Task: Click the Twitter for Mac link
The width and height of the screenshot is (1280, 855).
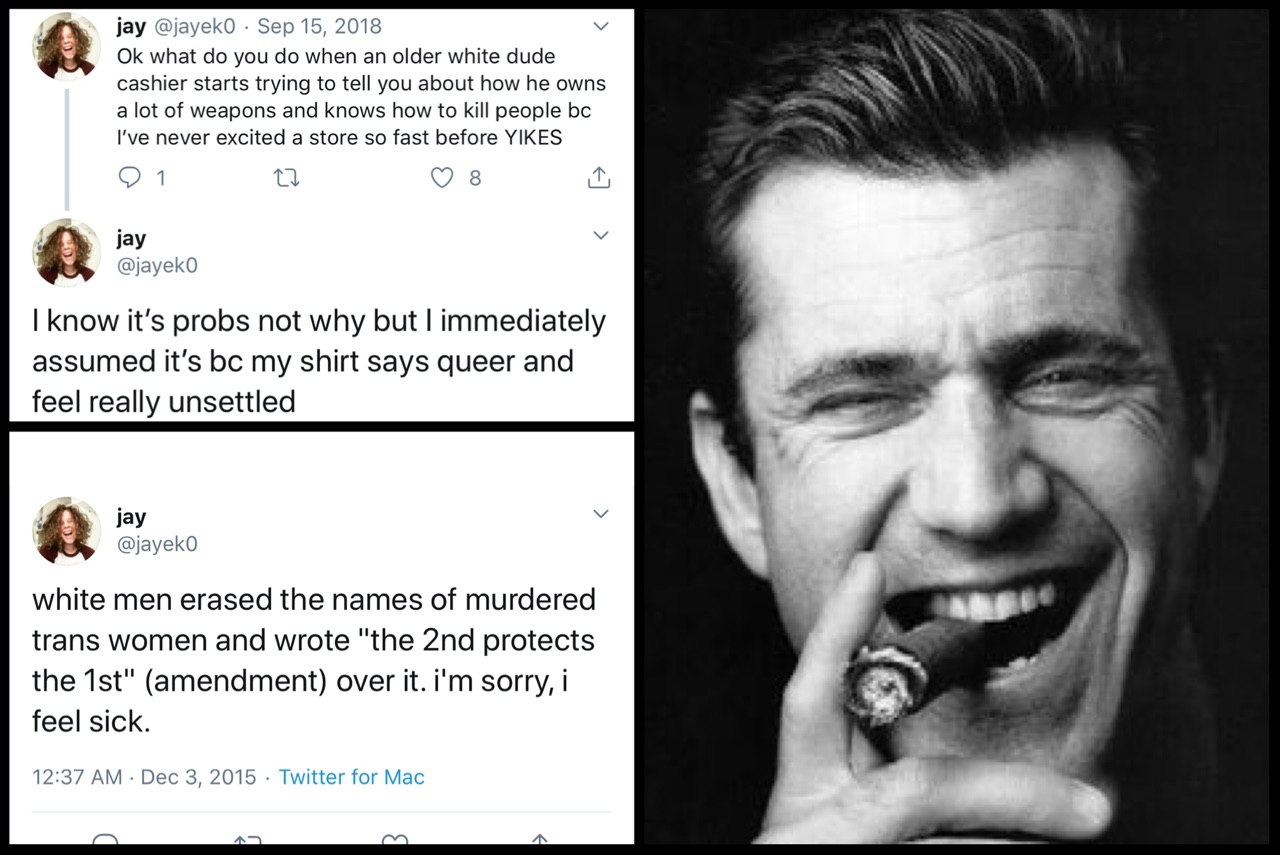Action: click(x=351, y=777)
